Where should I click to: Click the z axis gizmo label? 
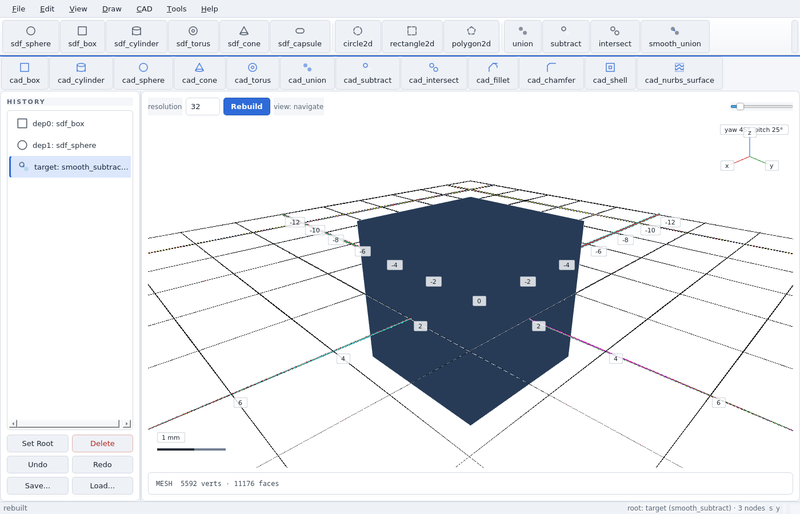pos(749,133)
